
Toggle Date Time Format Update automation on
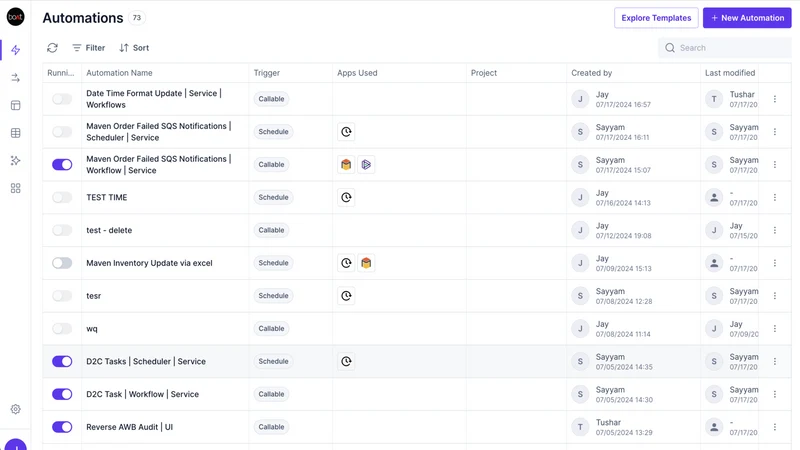(x=62, y=99)
